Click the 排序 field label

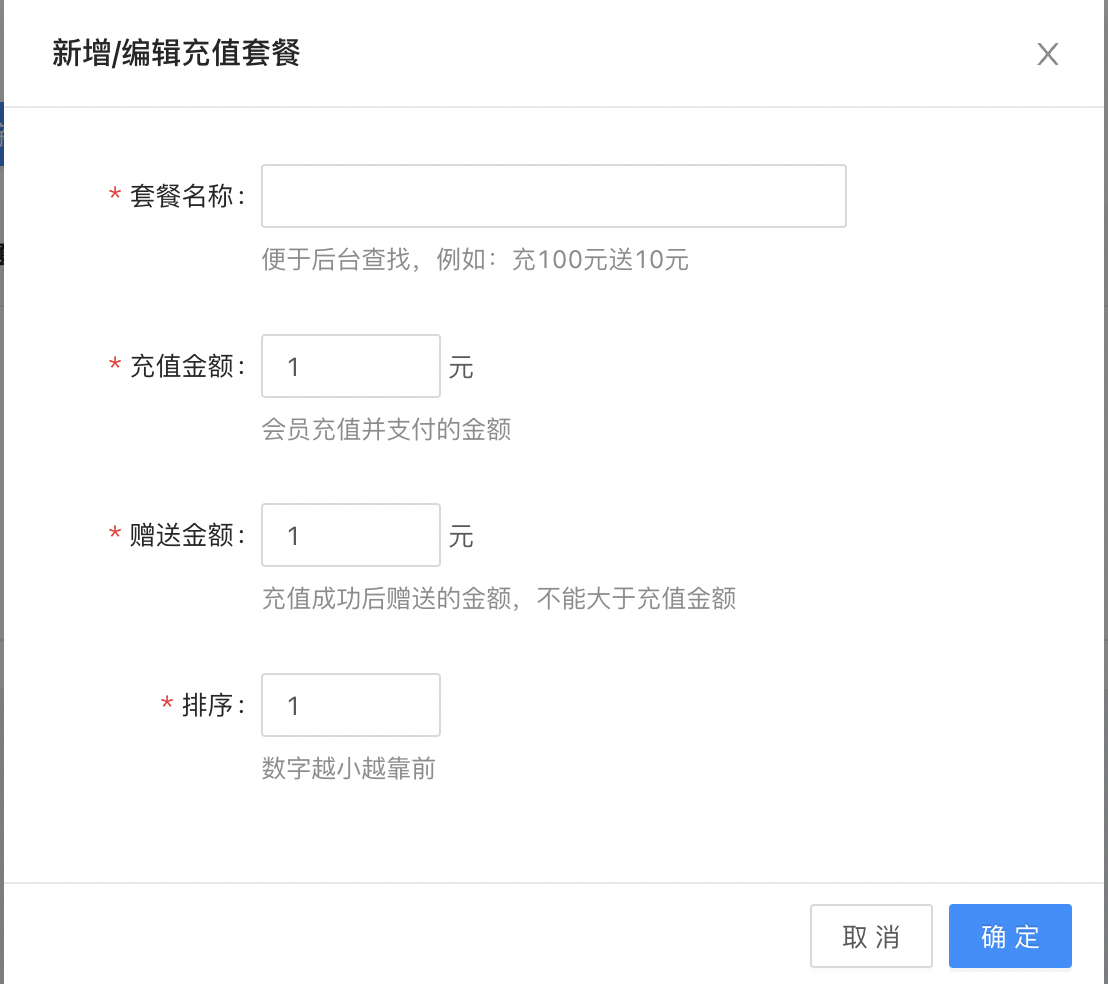tap(208, 705)
